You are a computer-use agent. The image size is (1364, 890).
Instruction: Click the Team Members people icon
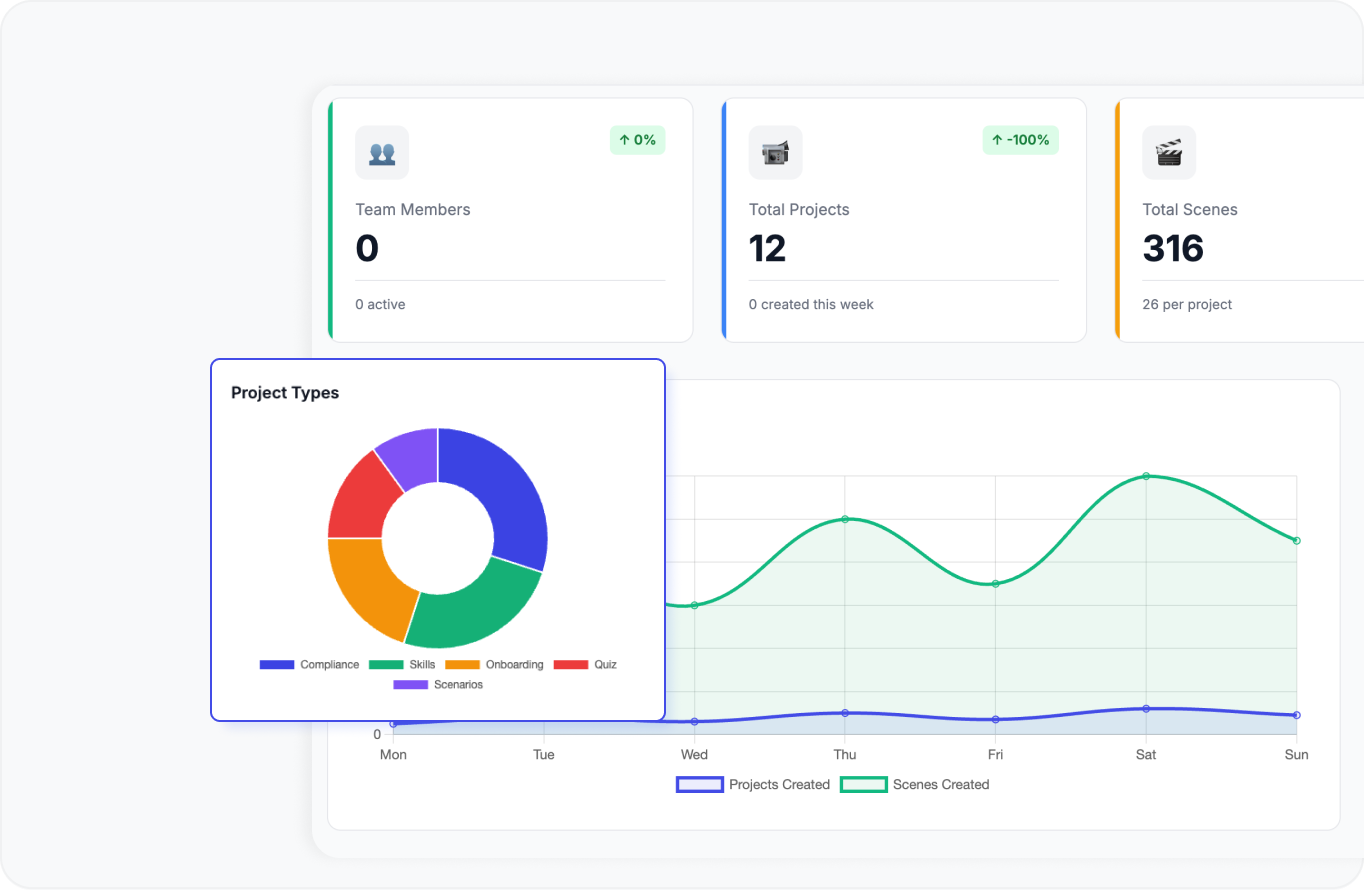click(382, 153)
